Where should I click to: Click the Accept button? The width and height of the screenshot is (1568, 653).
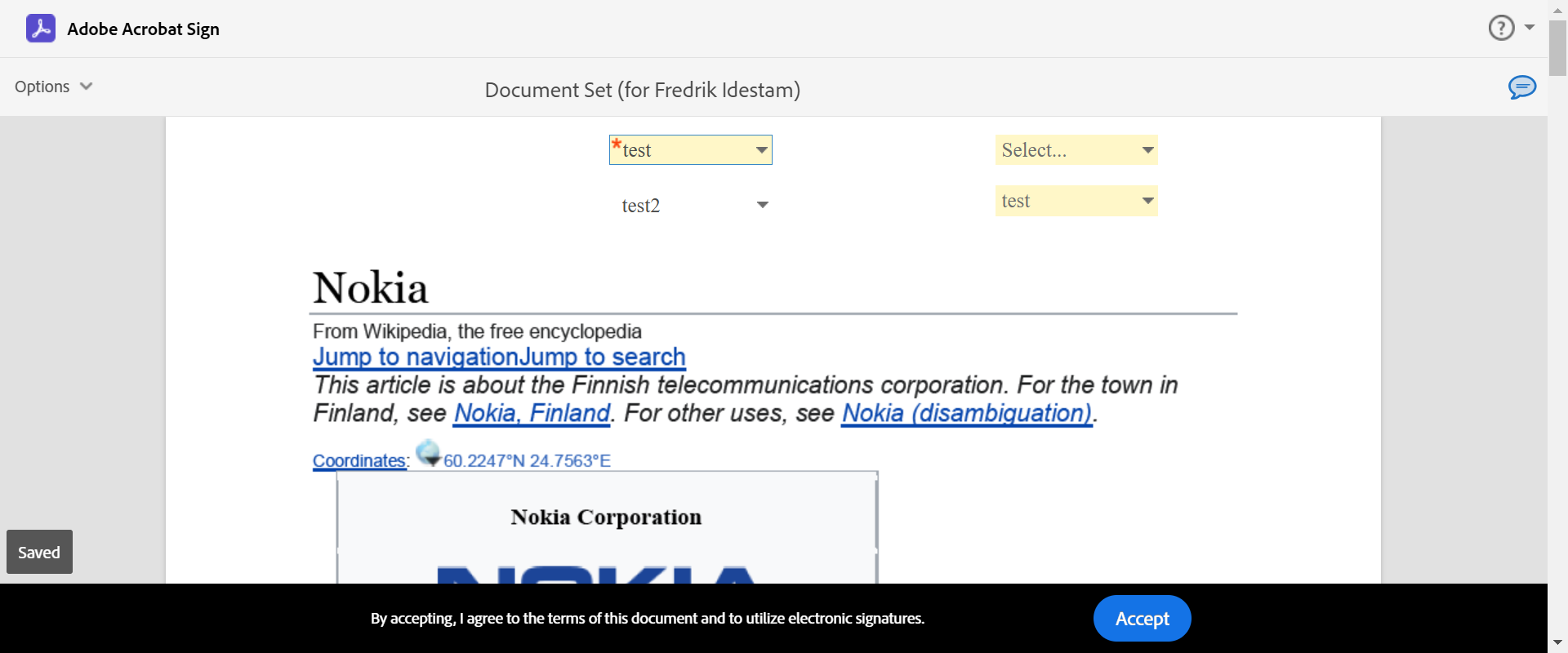1142,619
